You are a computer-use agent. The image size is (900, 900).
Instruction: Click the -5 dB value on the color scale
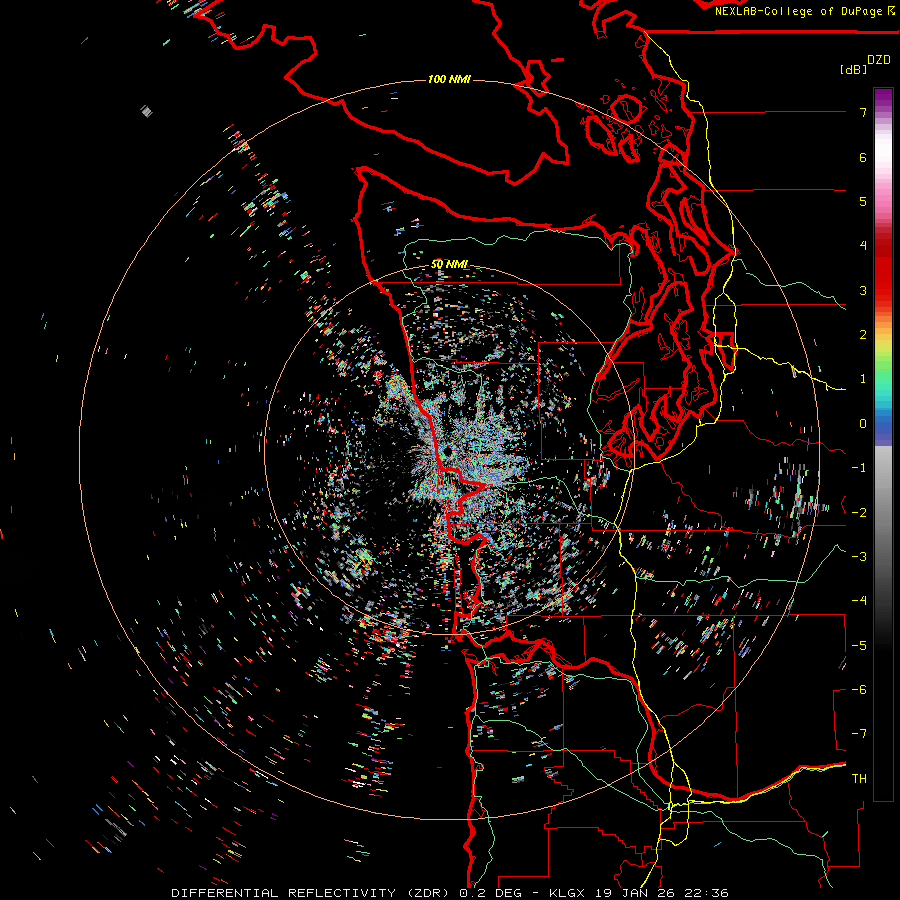[x=859, y=645]
